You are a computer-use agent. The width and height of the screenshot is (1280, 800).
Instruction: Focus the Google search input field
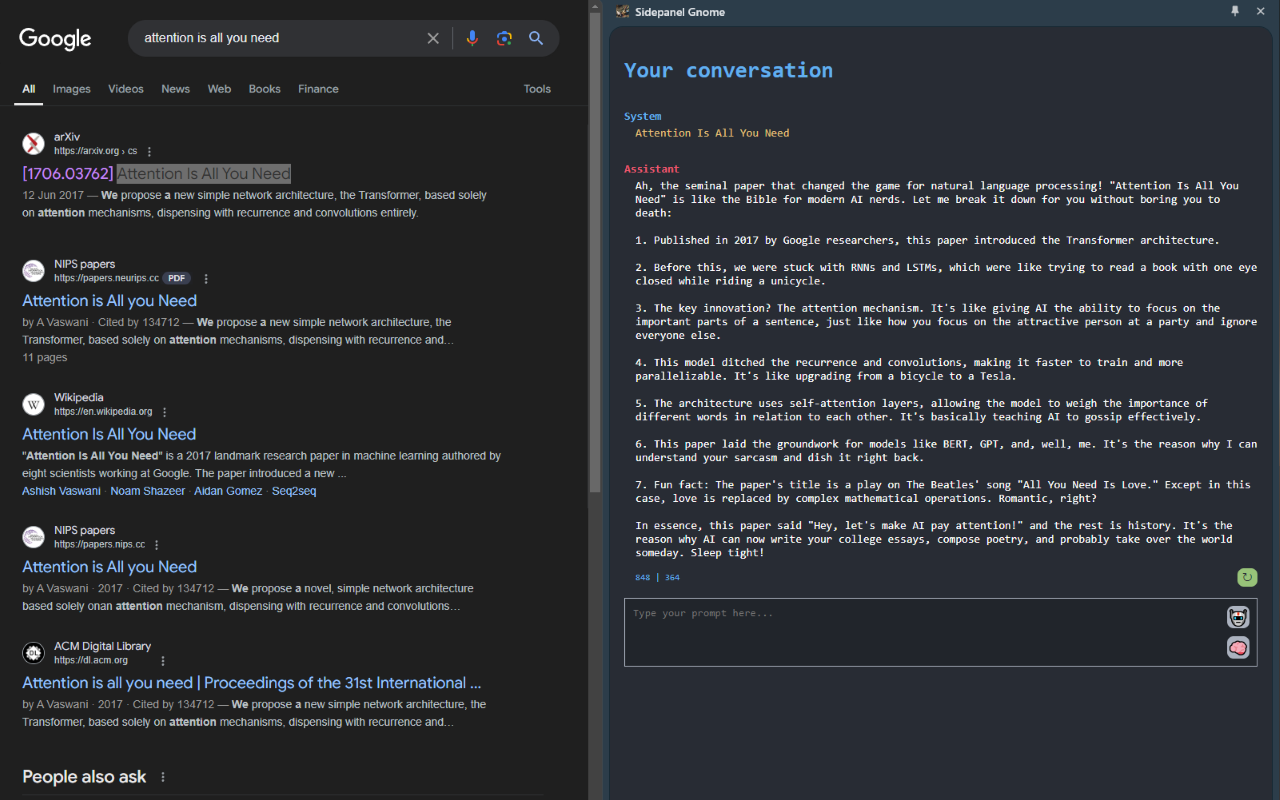[x=278, y=38]
